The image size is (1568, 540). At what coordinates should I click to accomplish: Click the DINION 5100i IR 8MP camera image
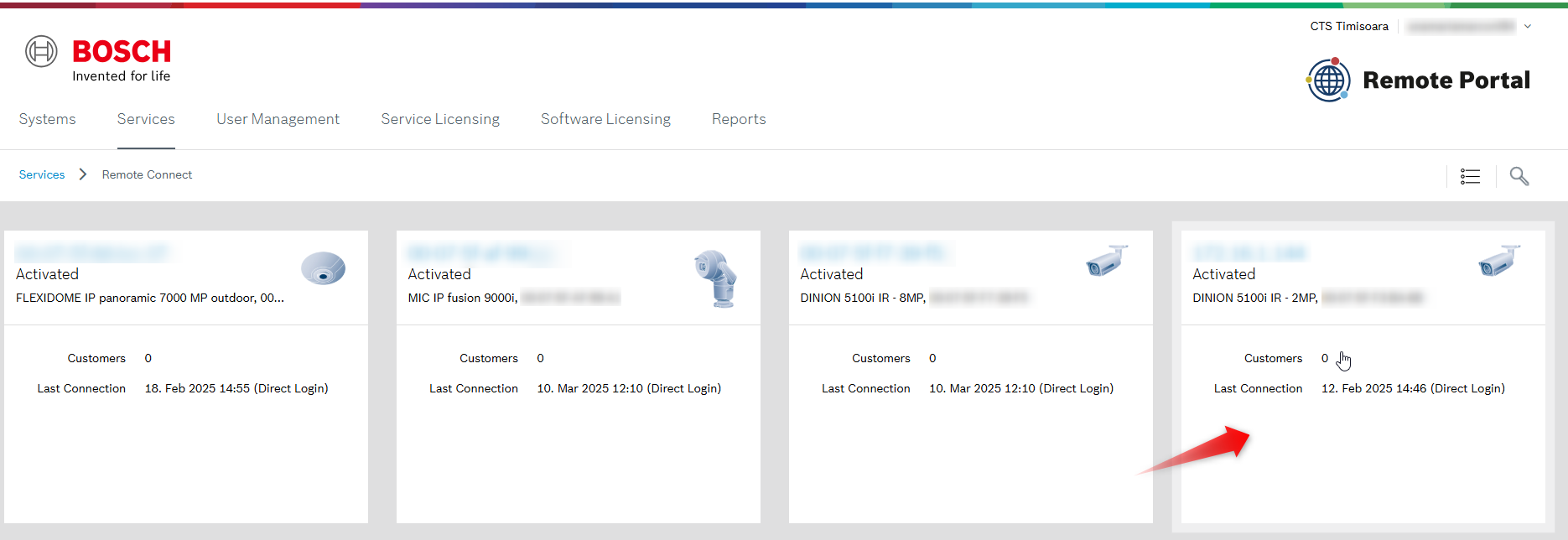[1107, 261]
